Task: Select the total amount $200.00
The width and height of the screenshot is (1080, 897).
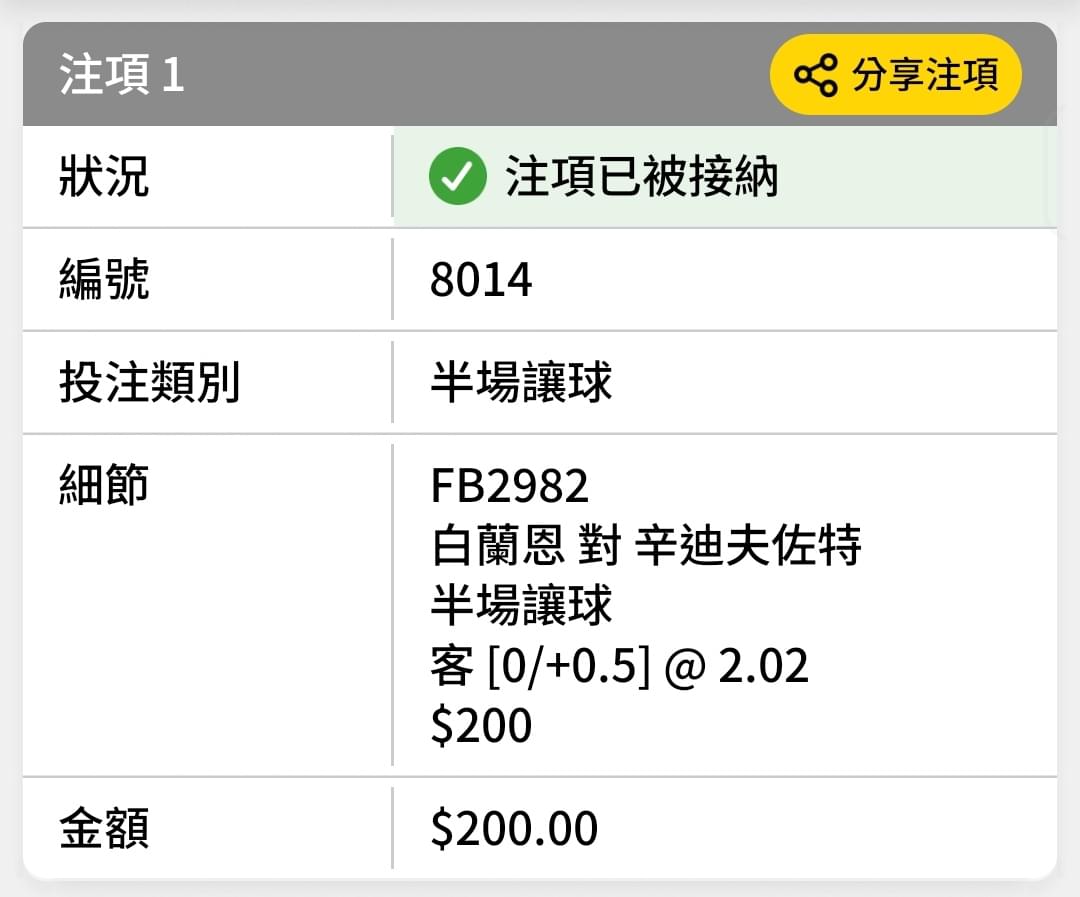Action: coord(514,828)
